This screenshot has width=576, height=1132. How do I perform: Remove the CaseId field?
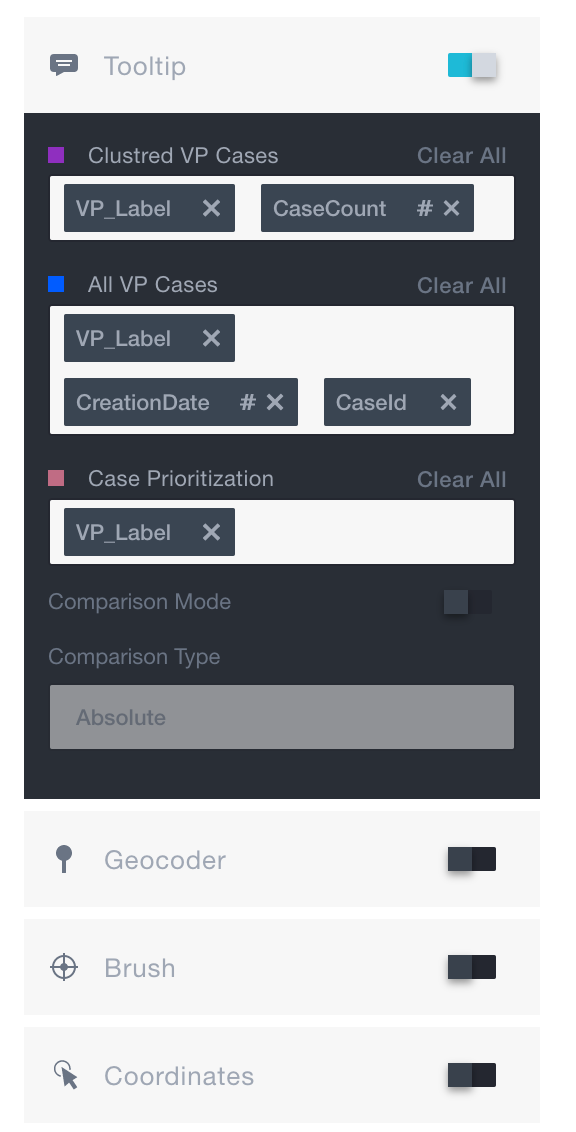[x=450, y=402]
